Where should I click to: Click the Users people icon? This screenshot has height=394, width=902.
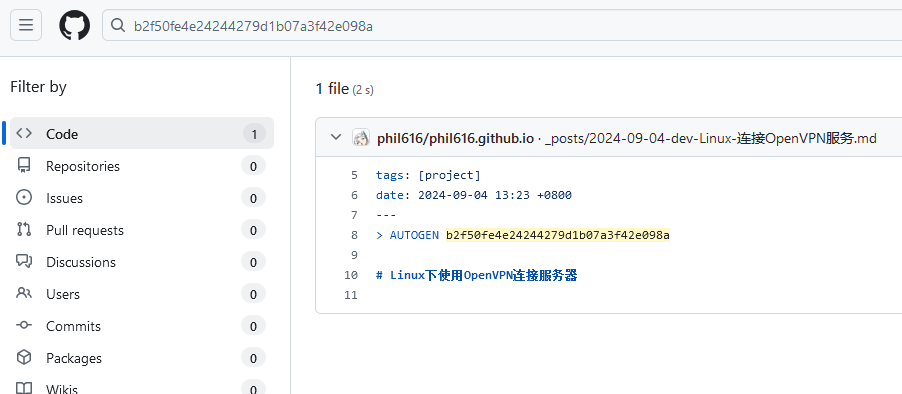click(24, 293)
